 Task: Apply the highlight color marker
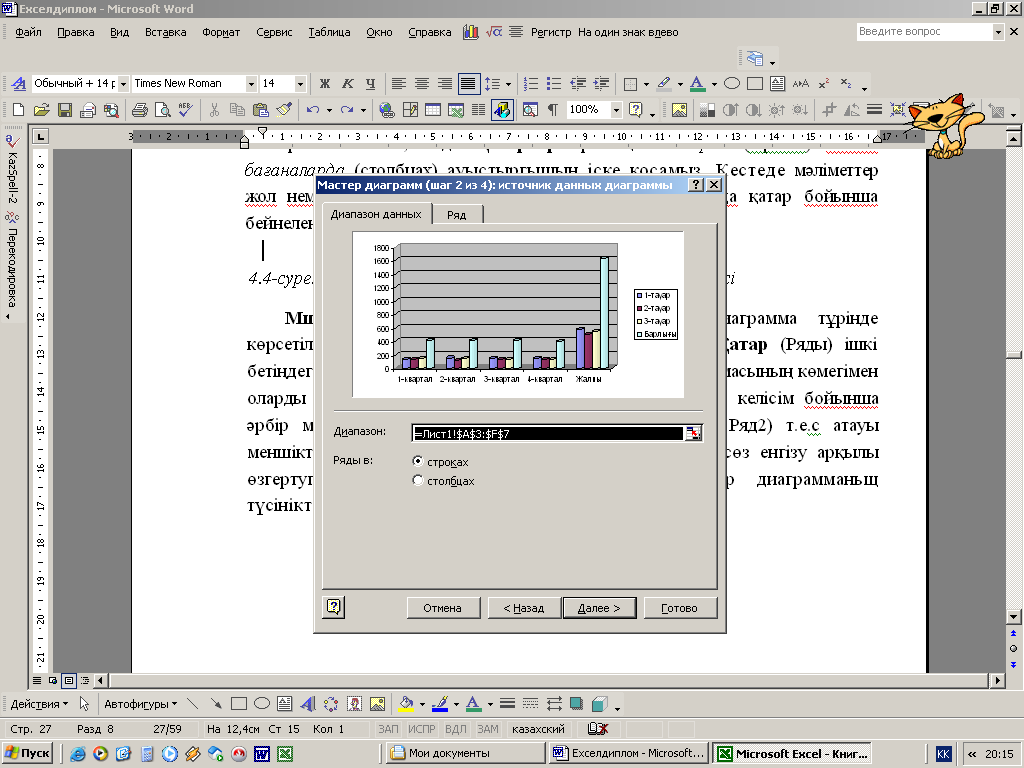point(664,84)
